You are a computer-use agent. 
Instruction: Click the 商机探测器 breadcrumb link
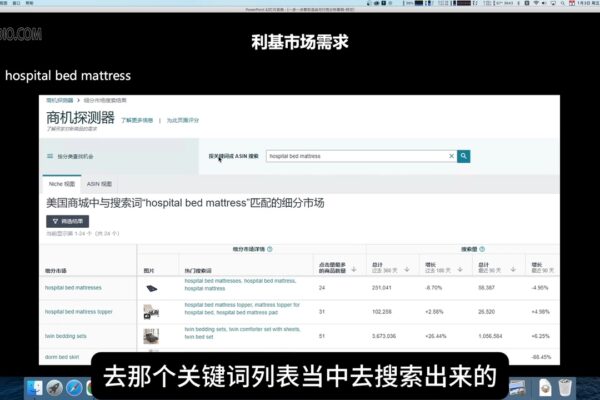coord(60,100)
